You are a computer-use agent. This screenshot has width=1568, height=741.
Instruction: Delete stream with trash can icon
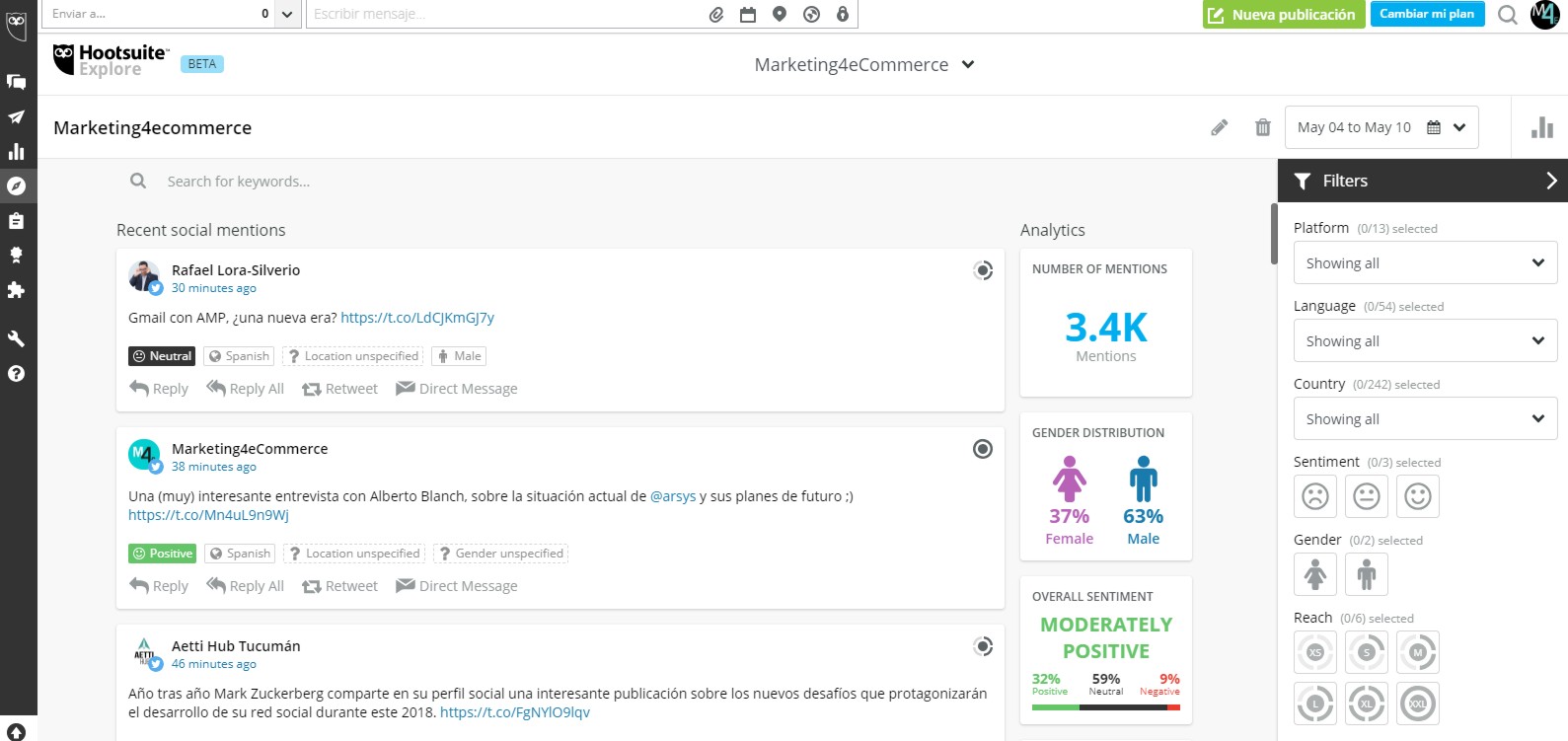1263,127
